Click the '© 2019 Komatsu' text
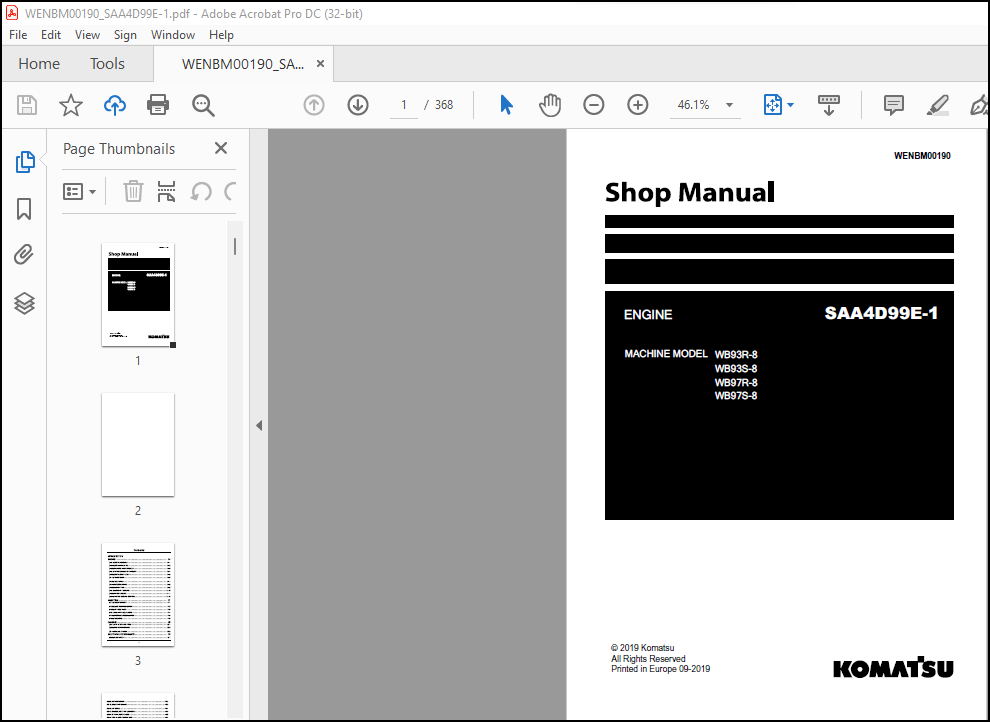Image resolution: width=990 pixels, height=722 pixels. click(642, 648)
